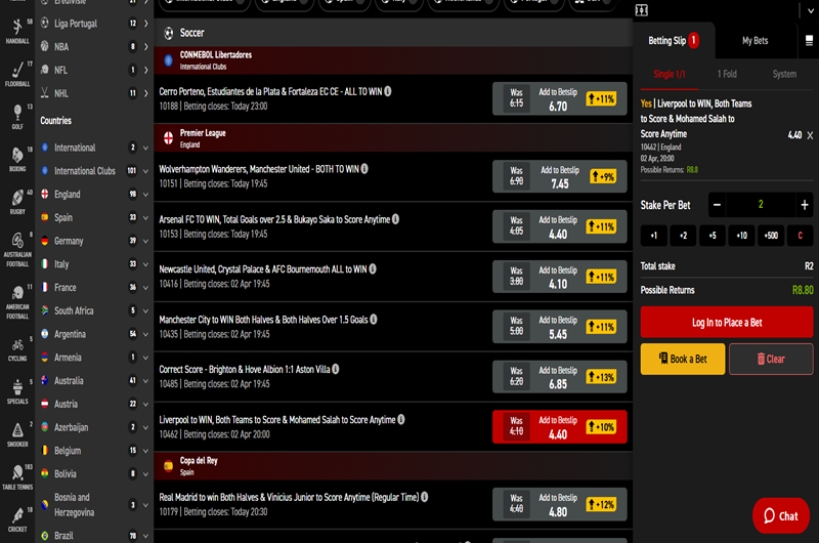Remove Liverpool selection with the X icon
Viewport: 819px width, 543px height.
(x=810, y=135)
